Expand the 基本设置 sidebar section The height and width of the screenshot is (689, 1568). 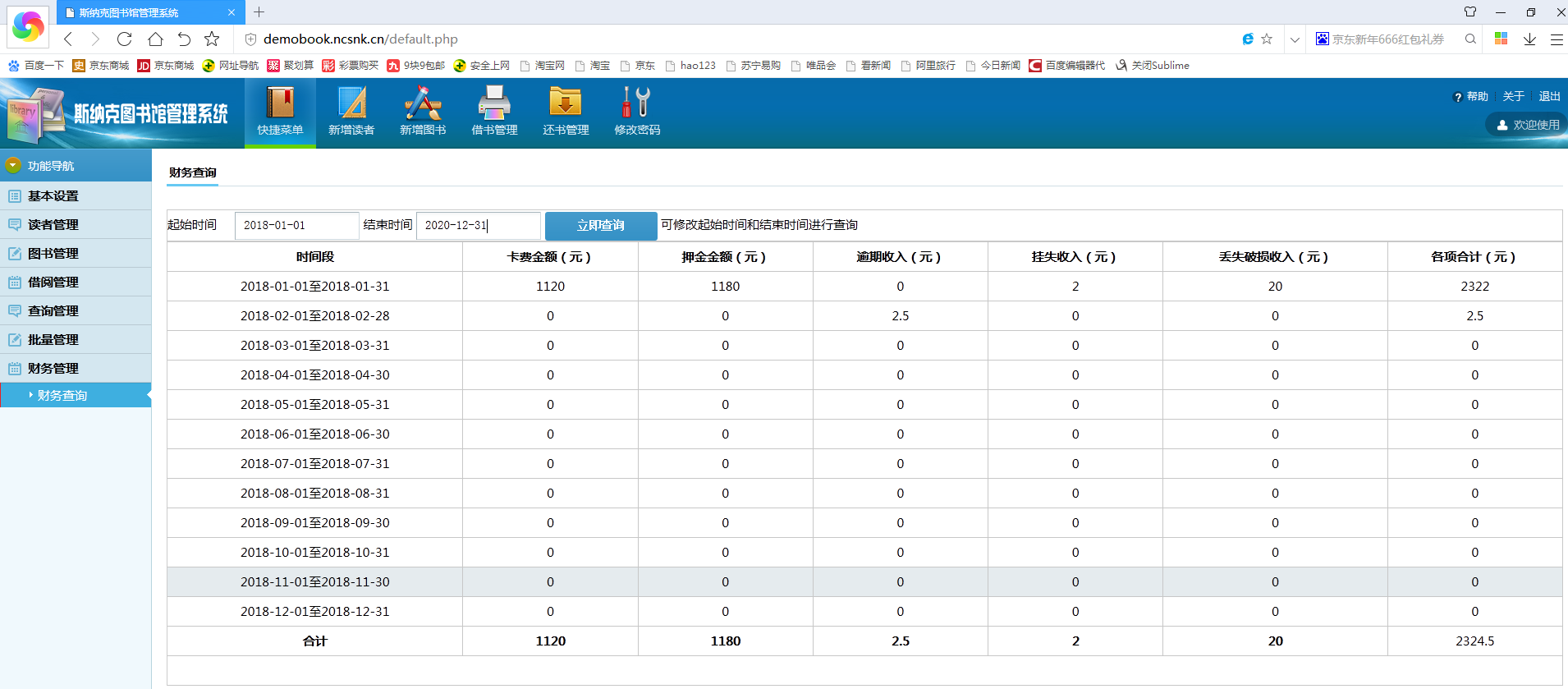(53, 196)
